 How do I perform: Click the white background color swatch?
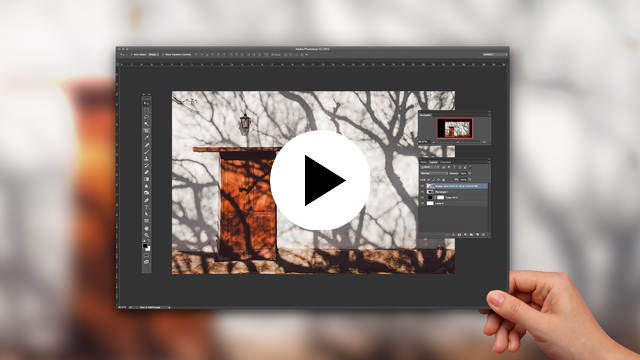click(x=148, y=249)
